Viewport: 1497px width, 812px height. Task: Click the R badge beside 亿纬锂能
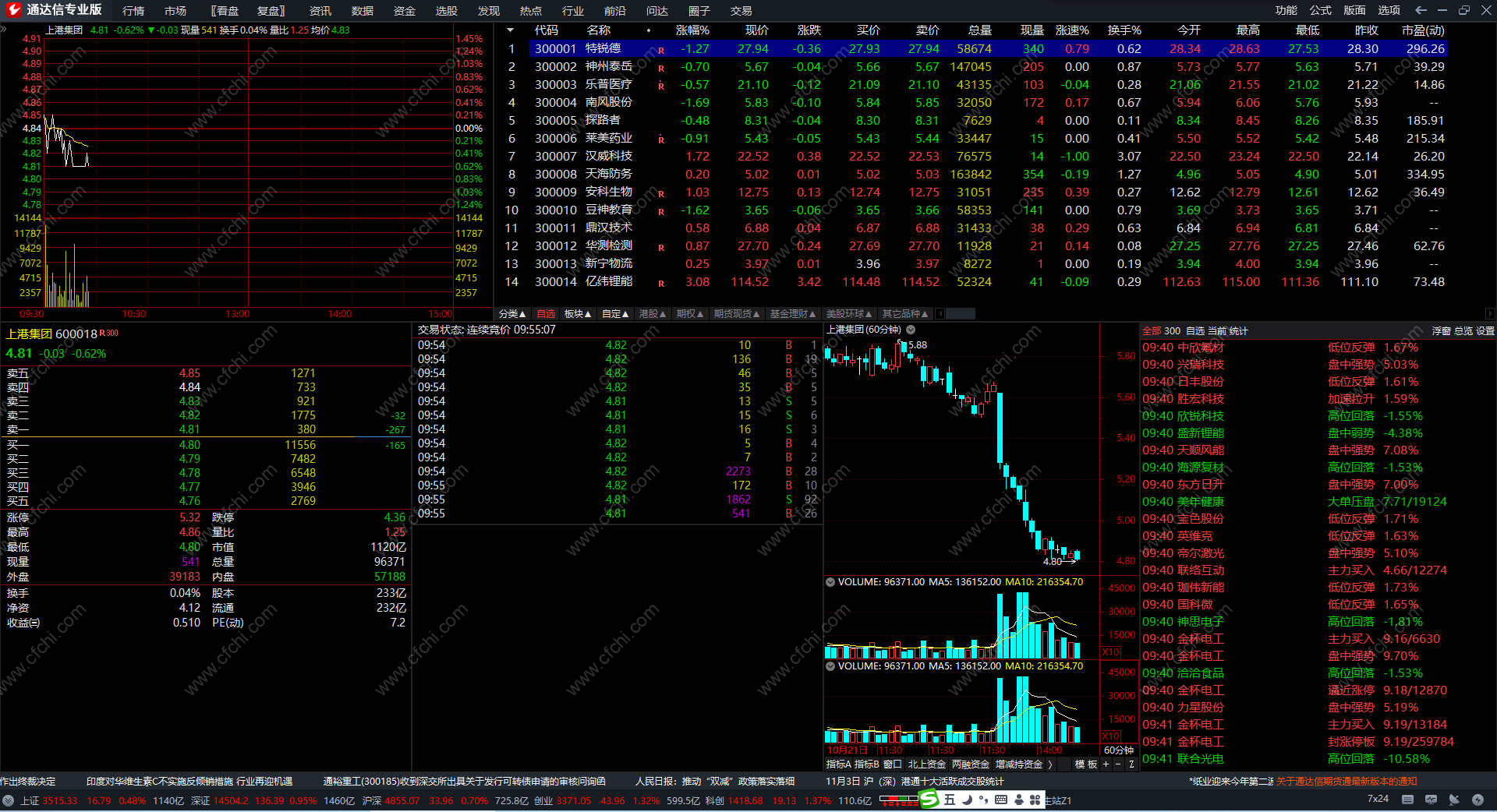pyautogui.click(x=661, y=284)
